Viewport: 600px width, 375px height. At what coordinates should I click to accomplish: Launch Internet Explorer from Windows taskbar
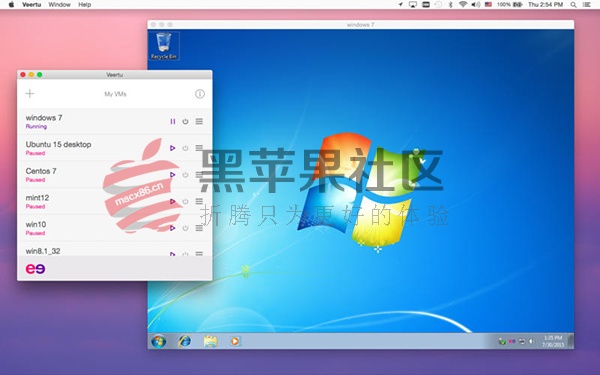click(x=185, y=341)
